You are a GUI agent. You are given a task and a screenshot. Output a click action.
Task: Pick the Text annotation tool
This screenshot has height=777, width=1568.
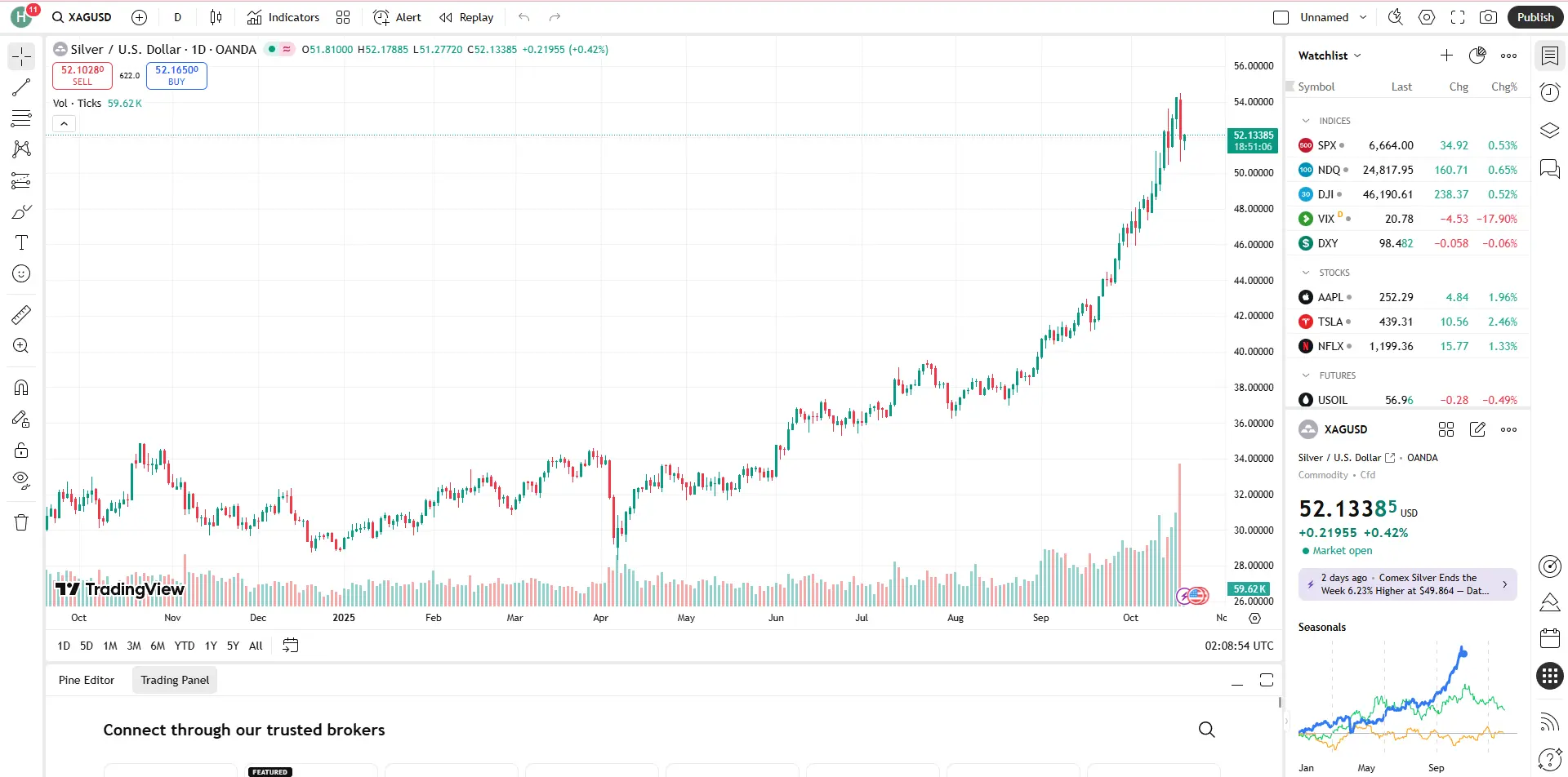click(21, 242)
